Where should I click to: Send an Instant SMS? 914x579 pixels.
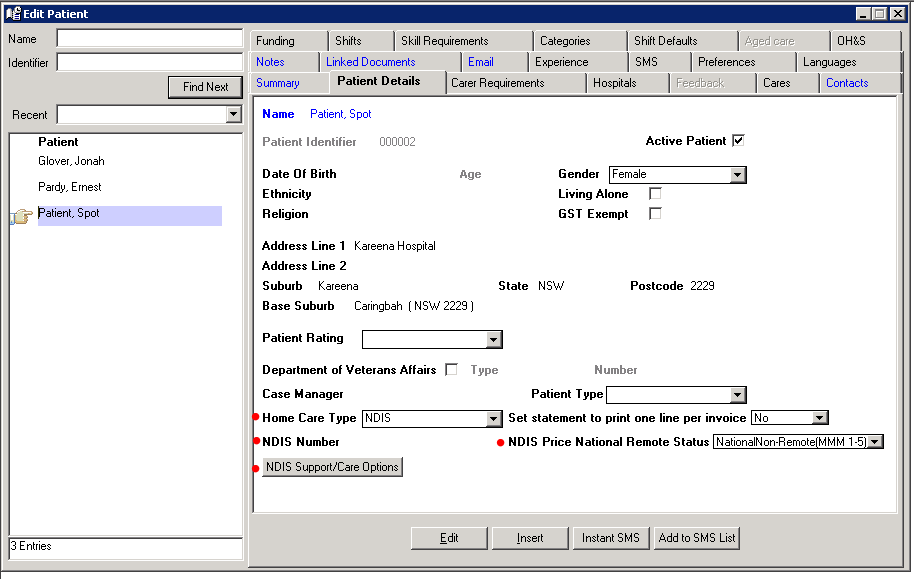pos(610,538)
